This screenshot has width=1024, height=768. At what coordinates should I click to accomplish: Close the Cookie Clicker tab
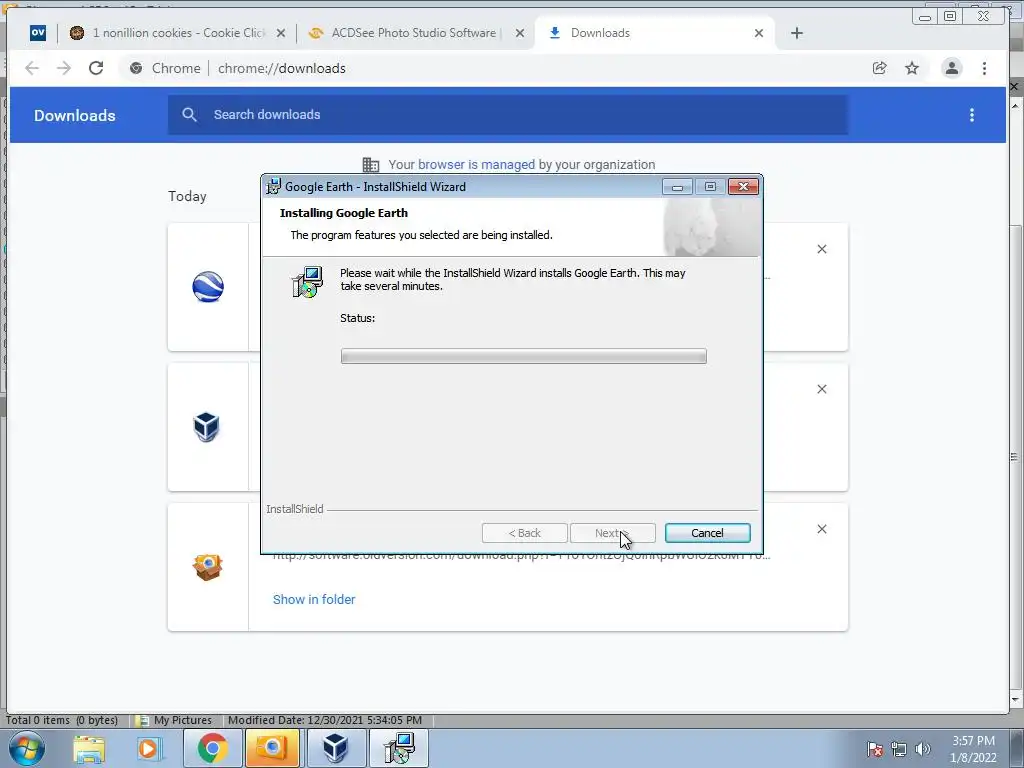[x=281, y=33]
